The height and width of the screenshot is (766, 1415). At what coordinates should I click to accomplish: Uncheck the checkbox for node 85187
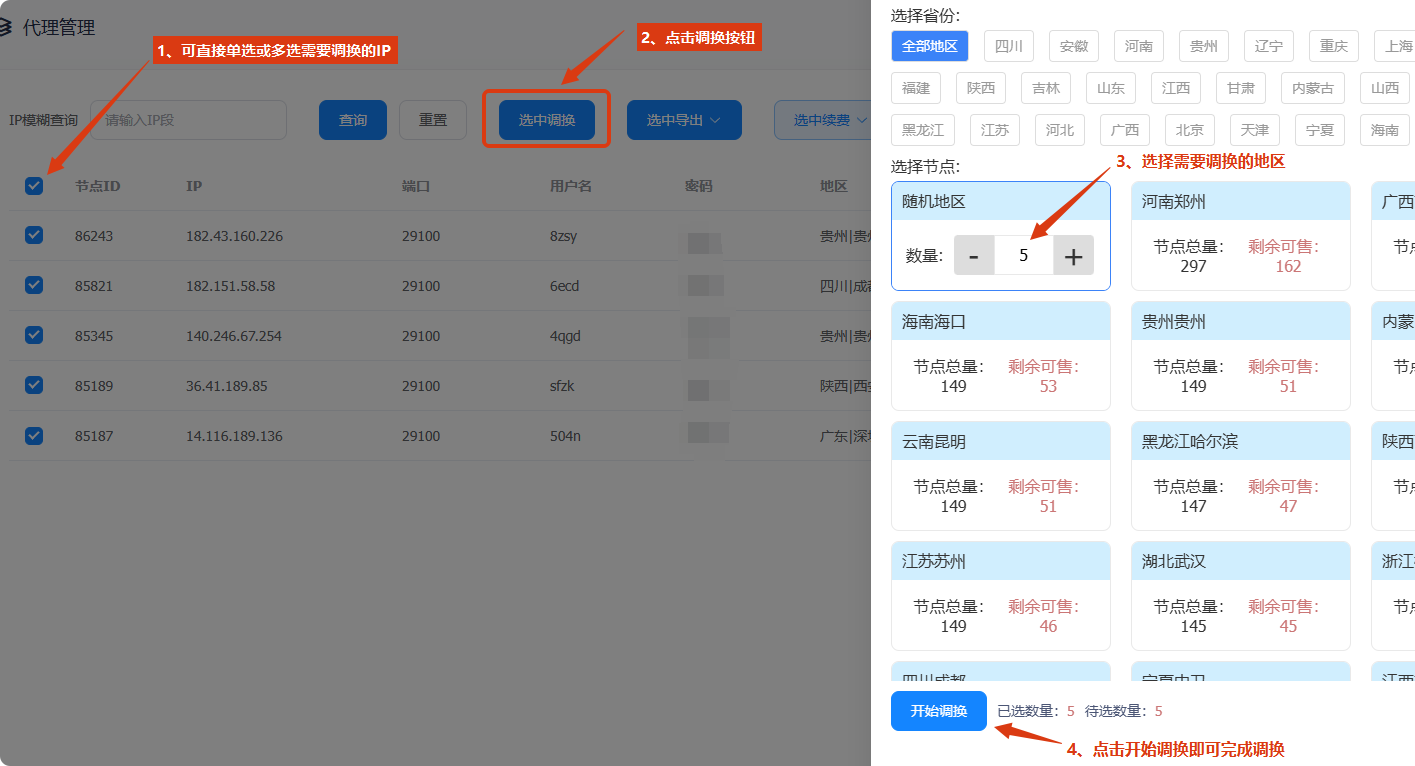(x=34, y=435)
